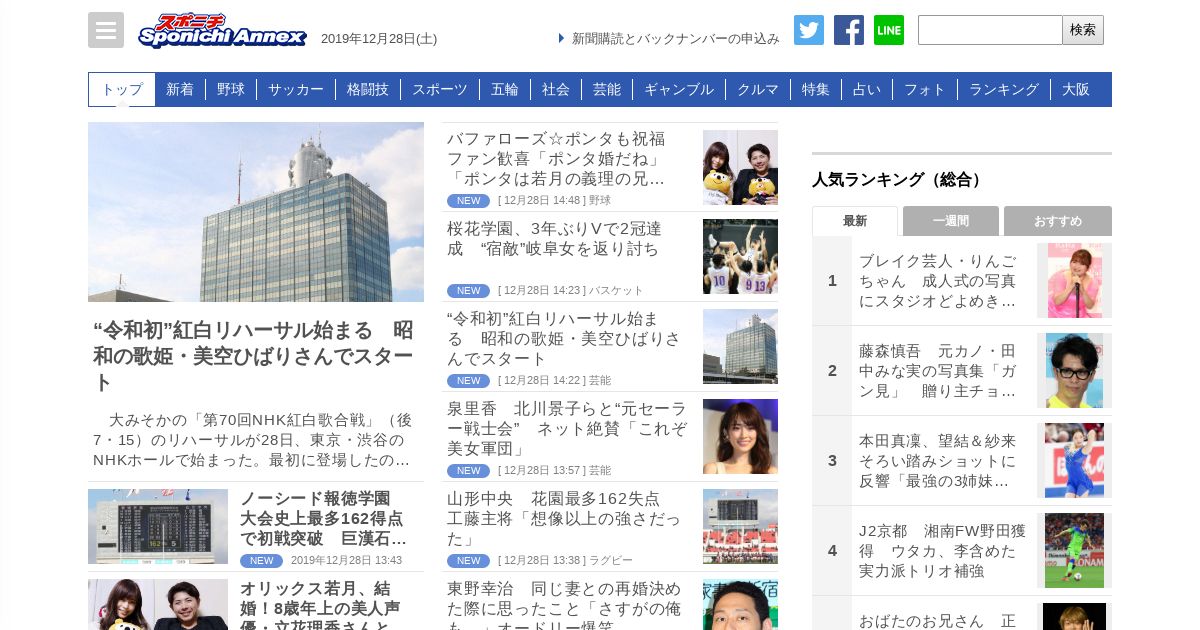Go to the ランキング section

[1004, 89]
